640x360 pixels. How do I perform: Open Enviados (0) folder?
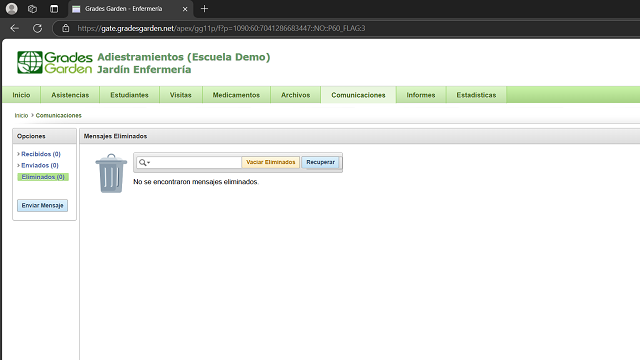(40, 165)
